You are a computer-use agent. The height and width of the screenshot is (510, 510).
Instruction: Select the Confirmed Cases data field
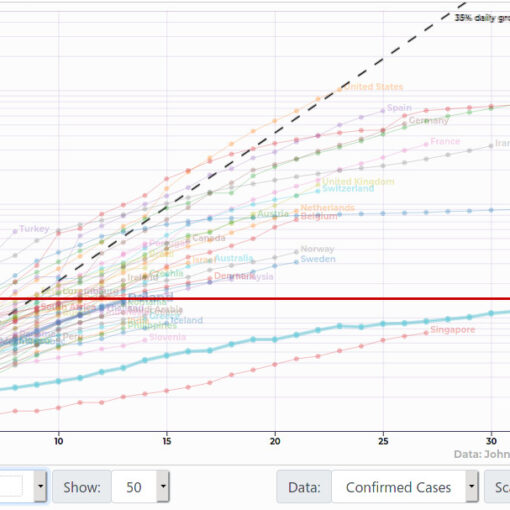[399, 487]
